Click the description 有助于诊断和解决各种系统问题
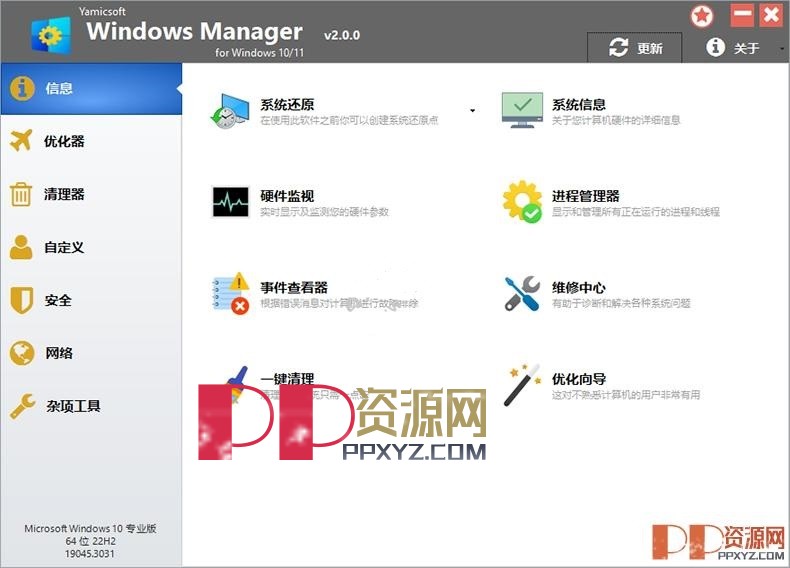This screenshot has height=568, width=790. point(621,303)
